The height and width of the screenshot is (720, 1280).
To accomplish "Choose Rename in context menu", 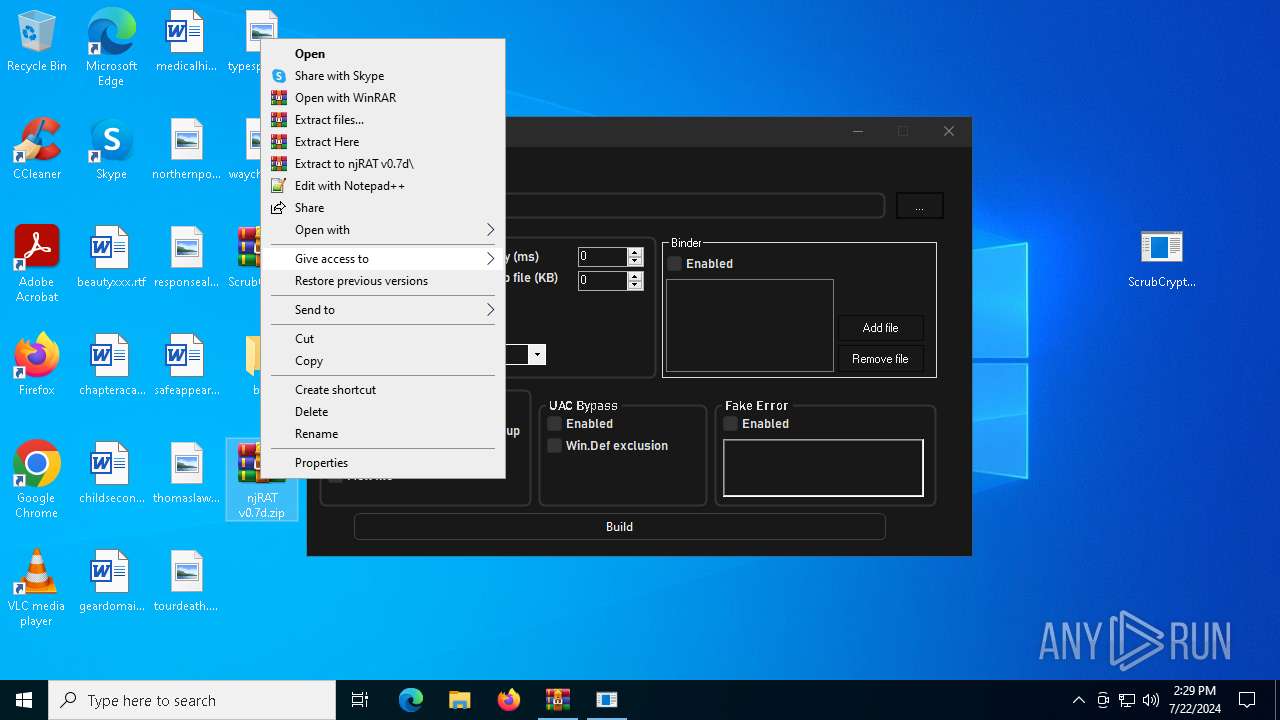I will pos(383,434).
